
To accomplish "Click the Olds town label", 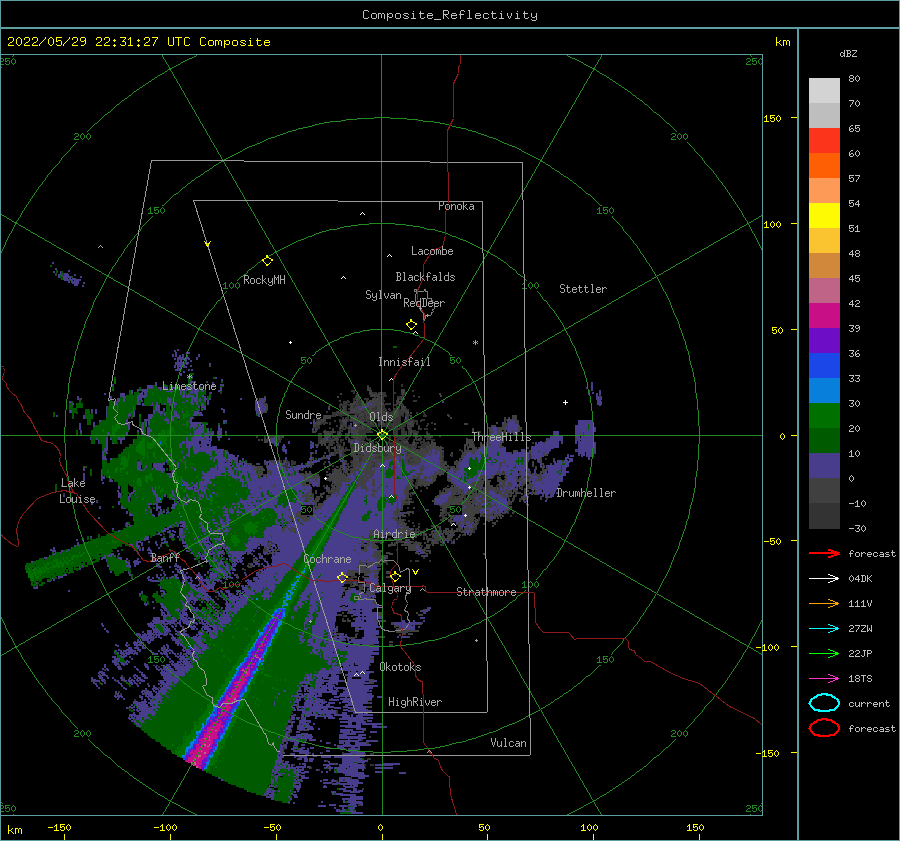I will [381, 416].
